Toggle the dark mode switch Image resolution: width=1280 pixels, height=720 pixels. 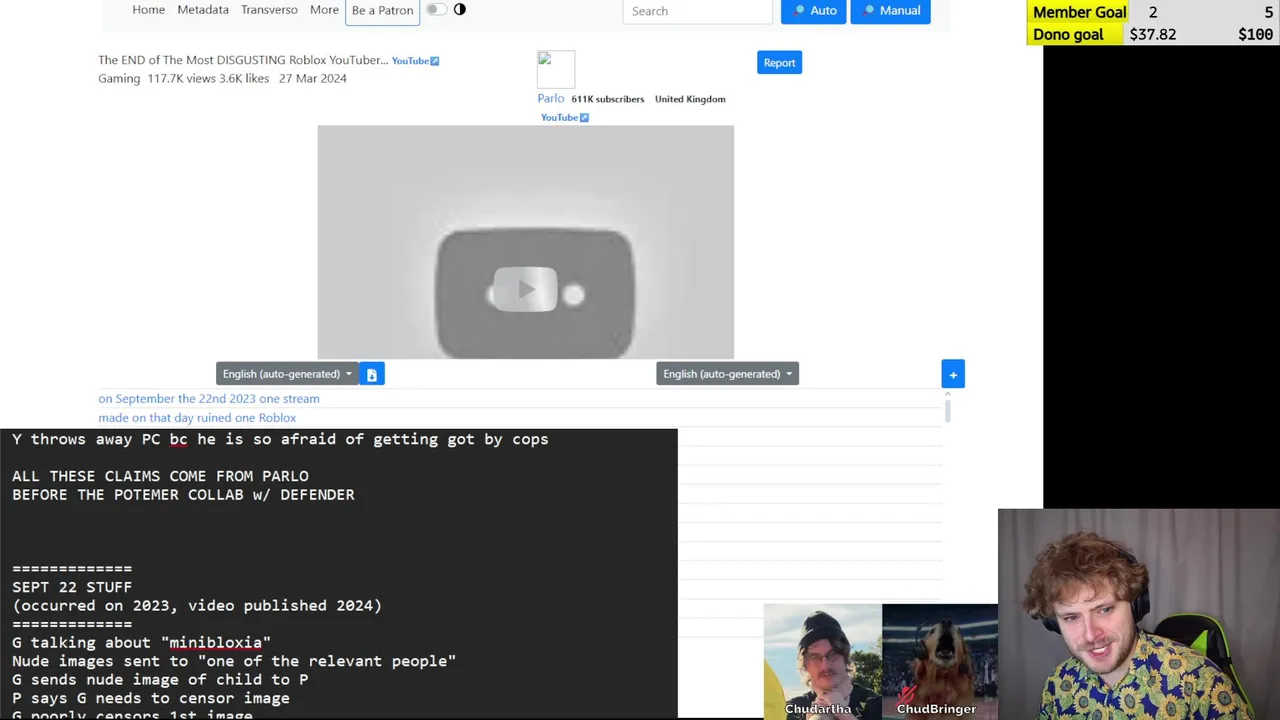point(437,10)
